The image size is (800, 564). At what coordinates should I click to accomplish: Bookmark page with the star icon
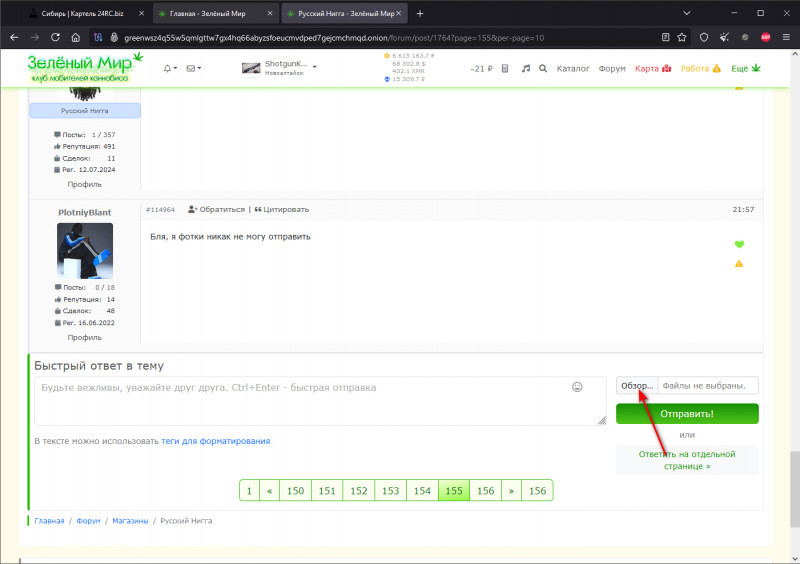coord(682,37)
